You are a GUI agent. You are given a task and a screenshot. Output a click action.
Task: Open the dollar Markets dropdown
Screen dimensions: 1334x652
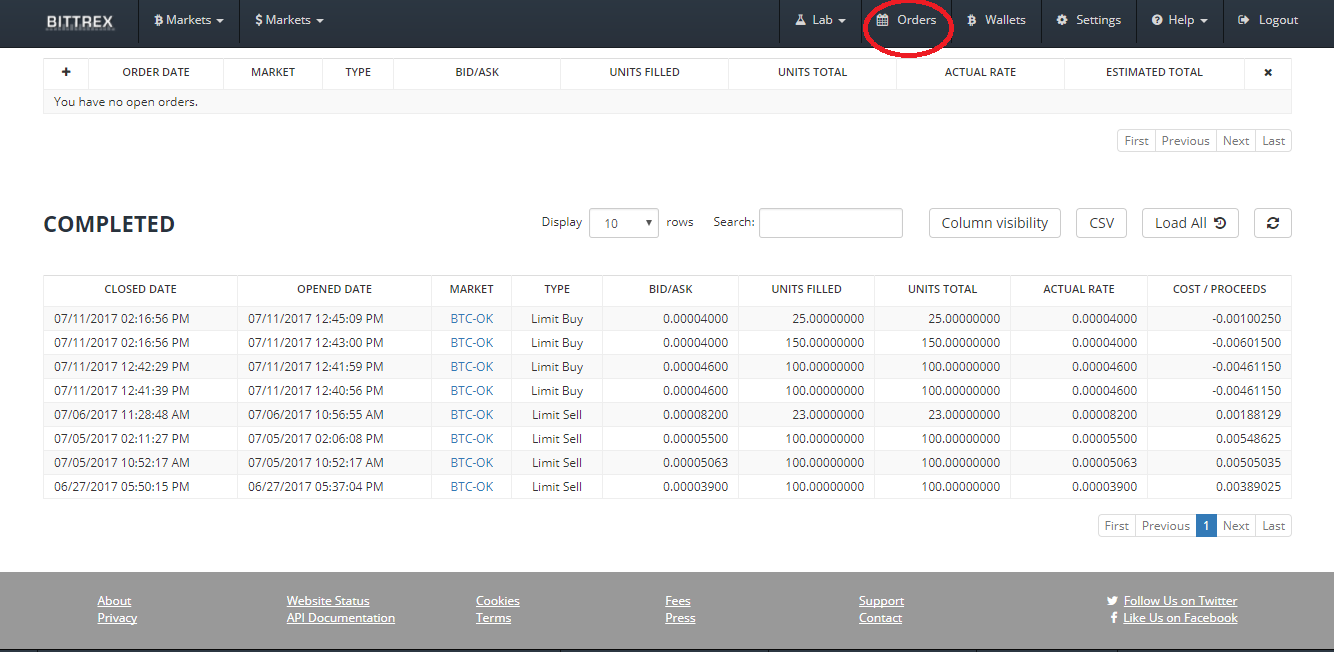click(x=288, y=19)
